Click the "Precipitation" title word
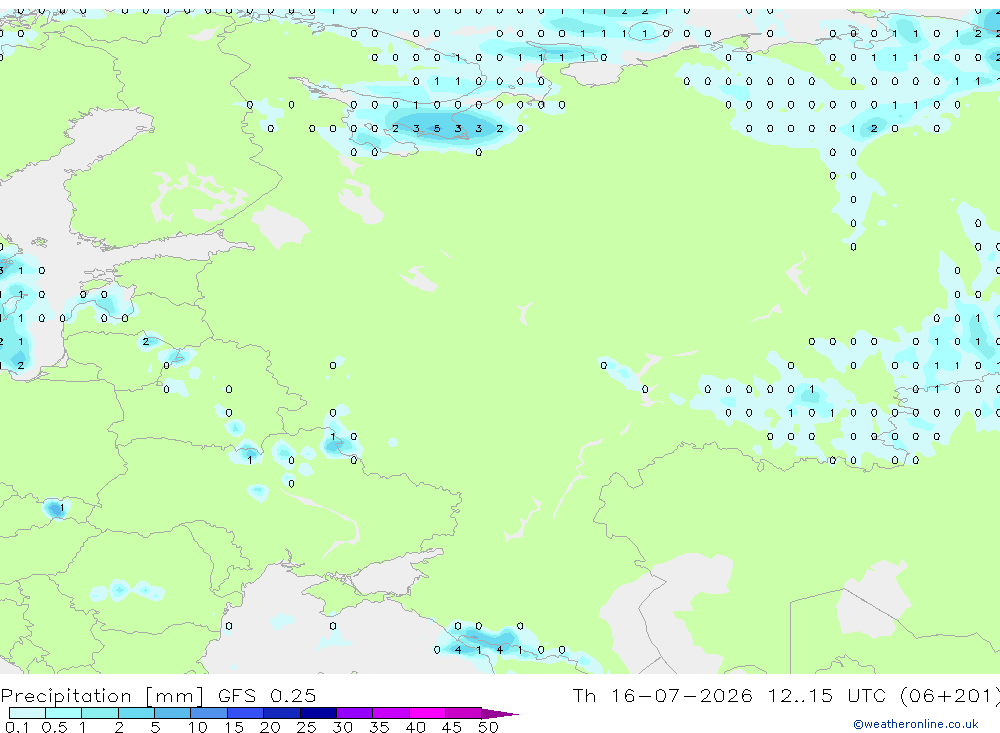 66,695
